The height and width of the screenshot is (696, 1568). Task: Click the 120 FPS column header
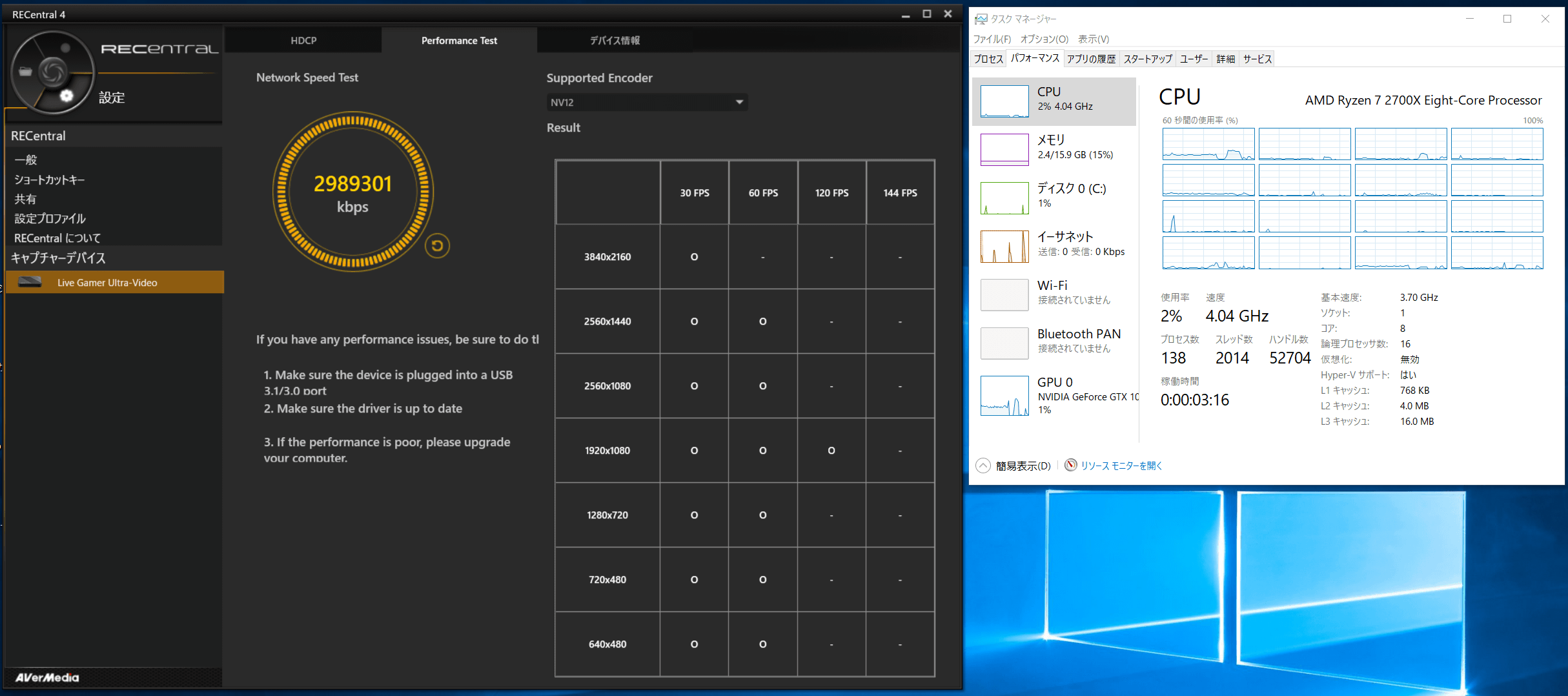click(x=831, y=192)
